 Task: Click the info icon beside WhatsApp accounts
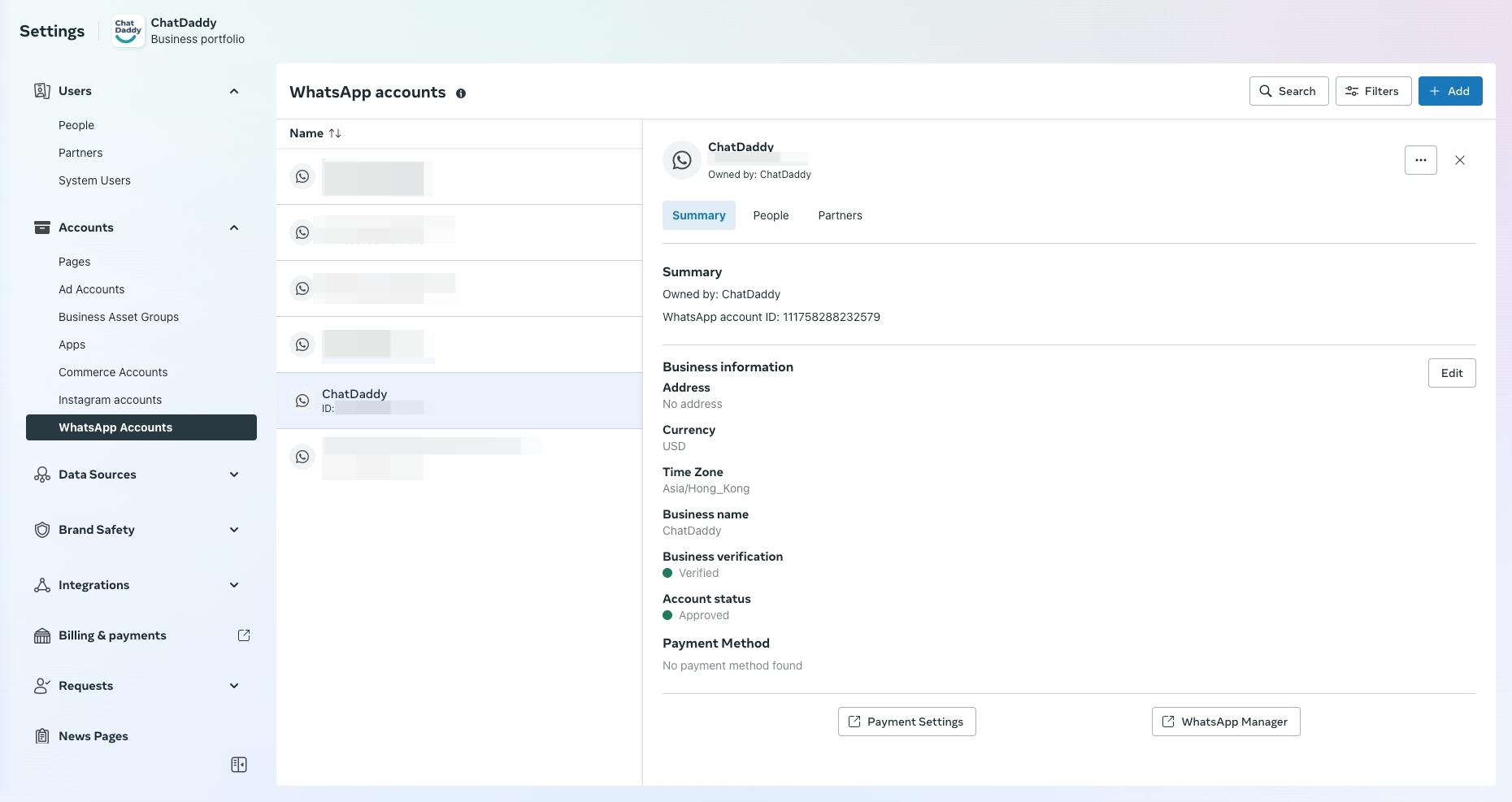[461, 93]
